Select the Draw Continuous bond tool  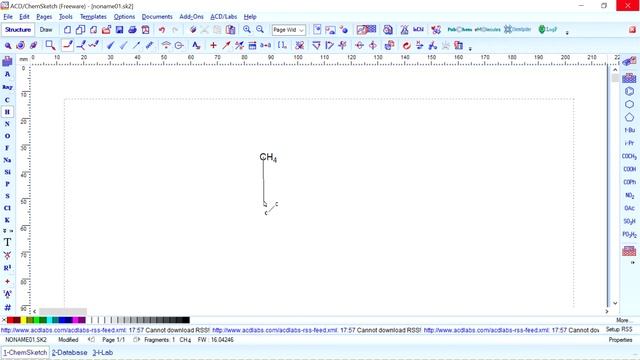pyautogui.click(x=81, y=45)
